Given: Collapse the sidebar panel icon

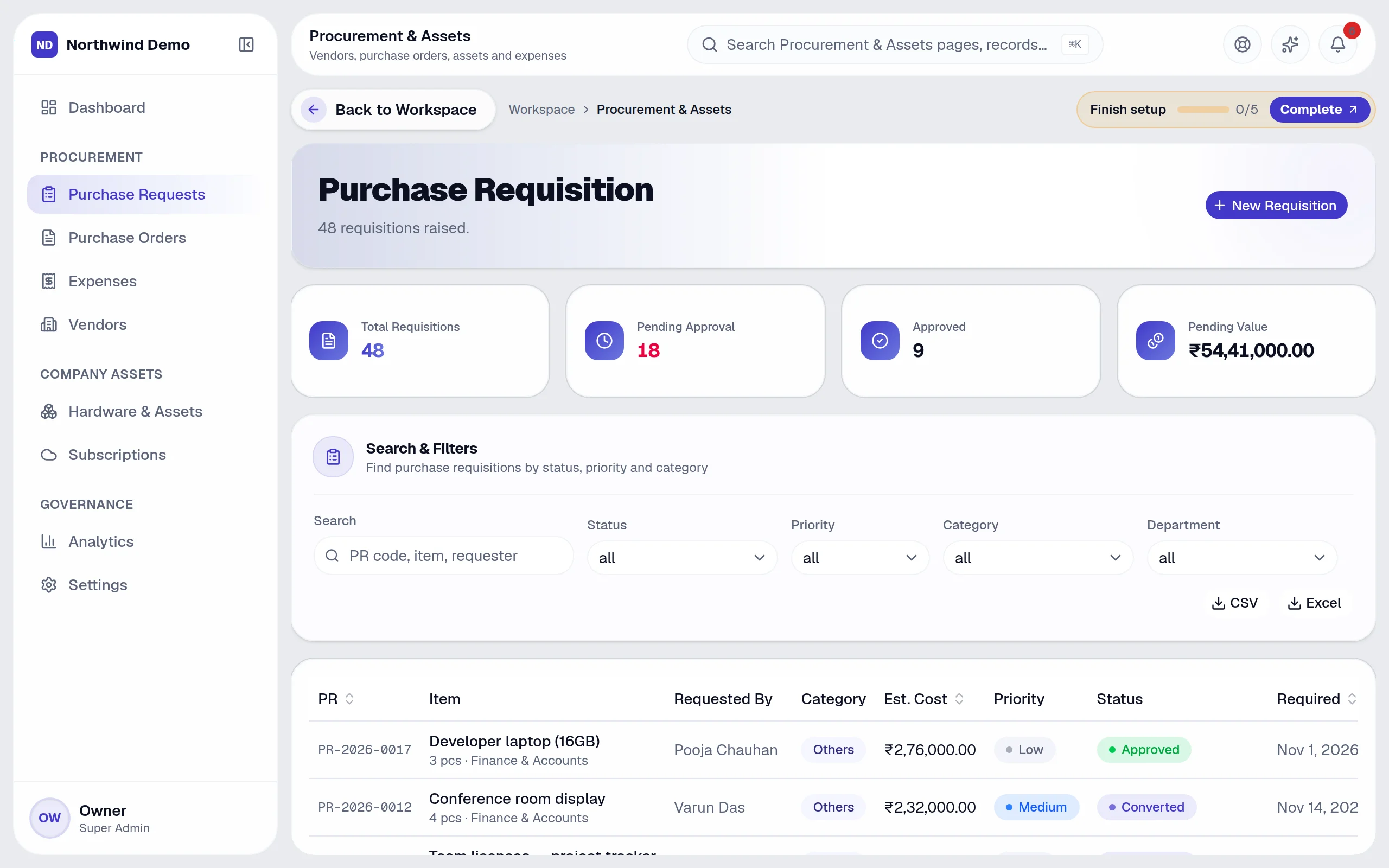Looking at the screenshot, I should click(246, 44).
